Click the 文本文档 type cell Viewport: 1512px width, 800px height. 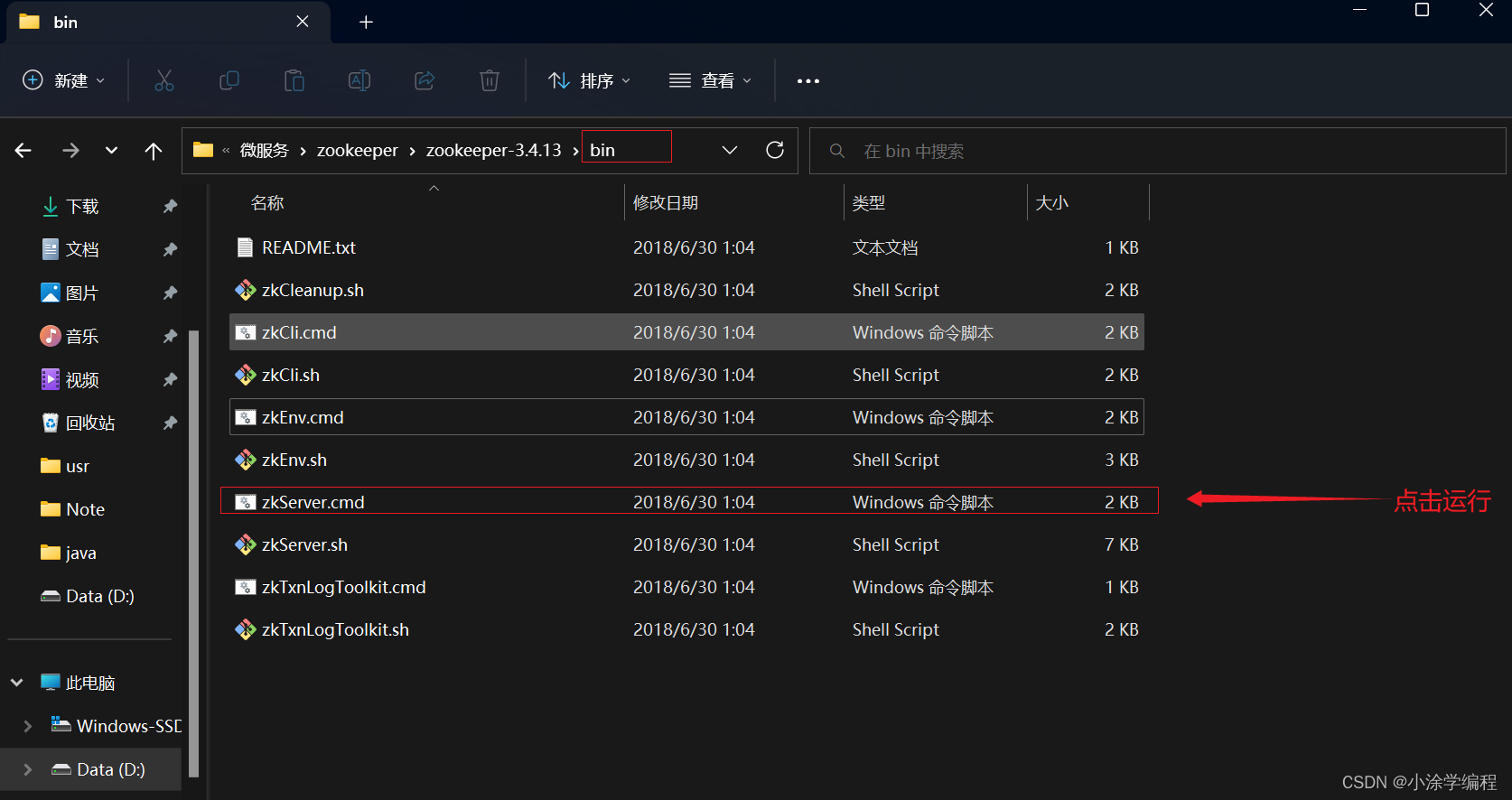[x=885, y=247]
